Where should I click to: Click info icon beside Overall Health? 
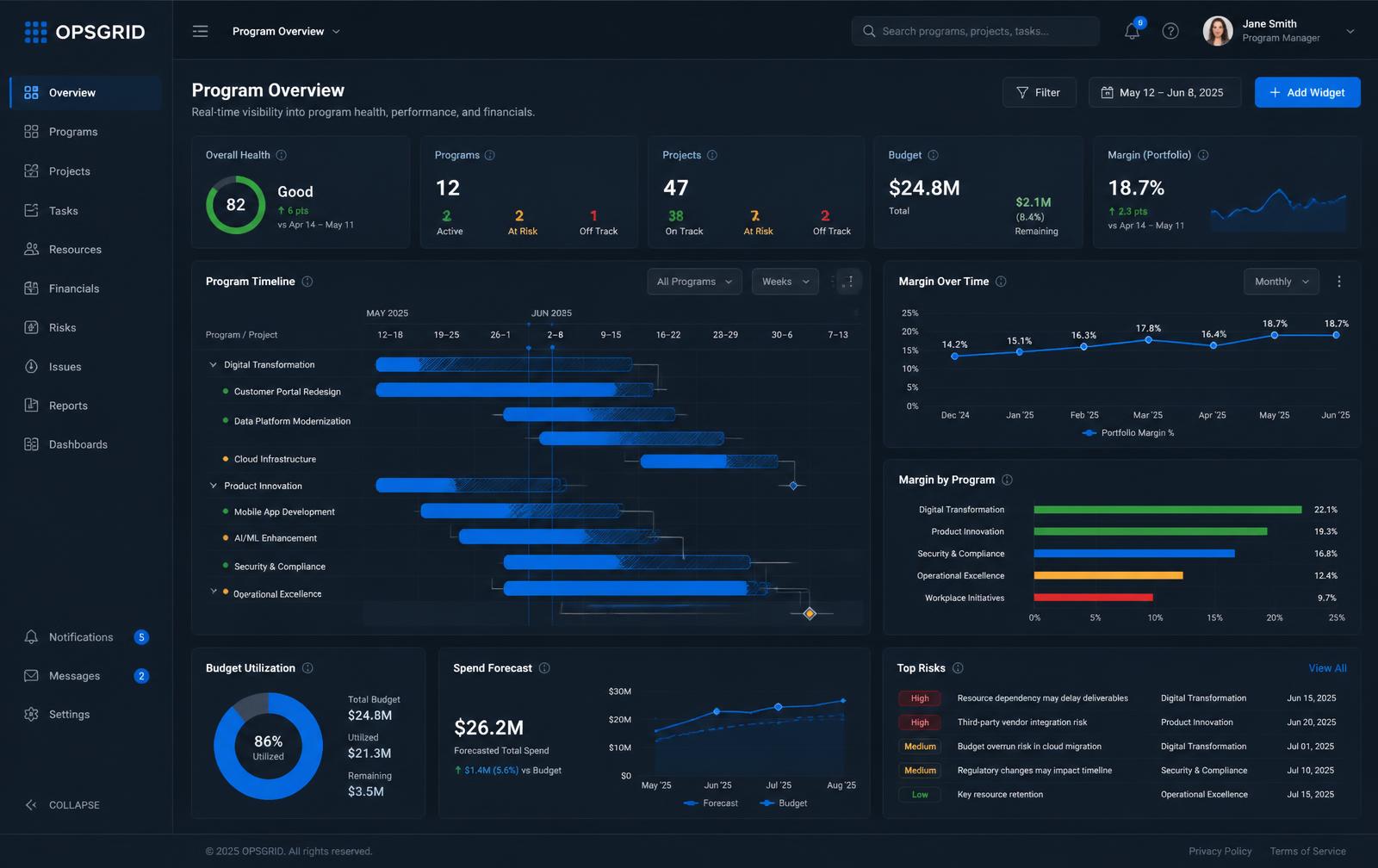[281, 155]
